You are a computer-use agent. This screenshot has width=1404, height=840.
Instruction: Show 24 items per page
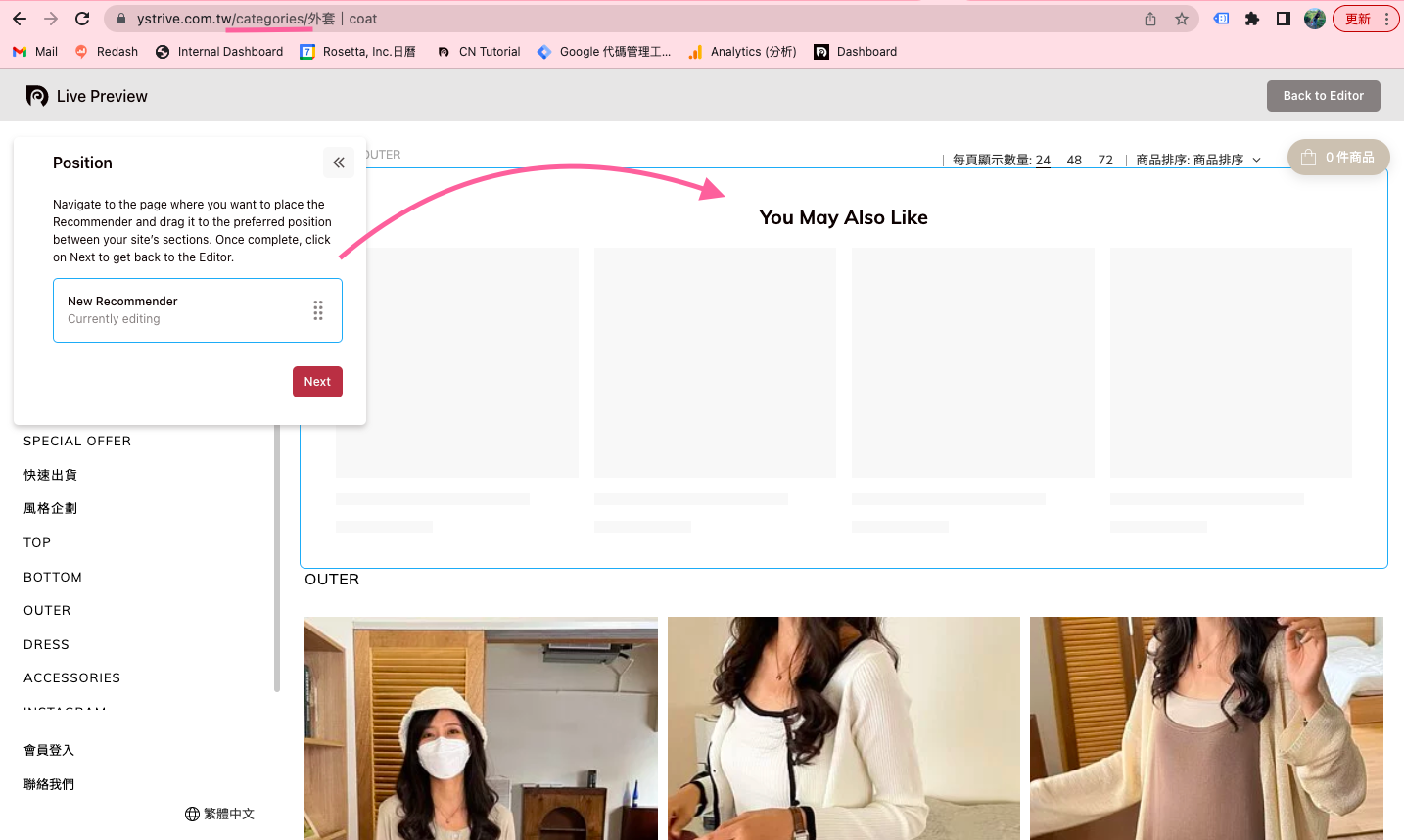[1043, 160]
